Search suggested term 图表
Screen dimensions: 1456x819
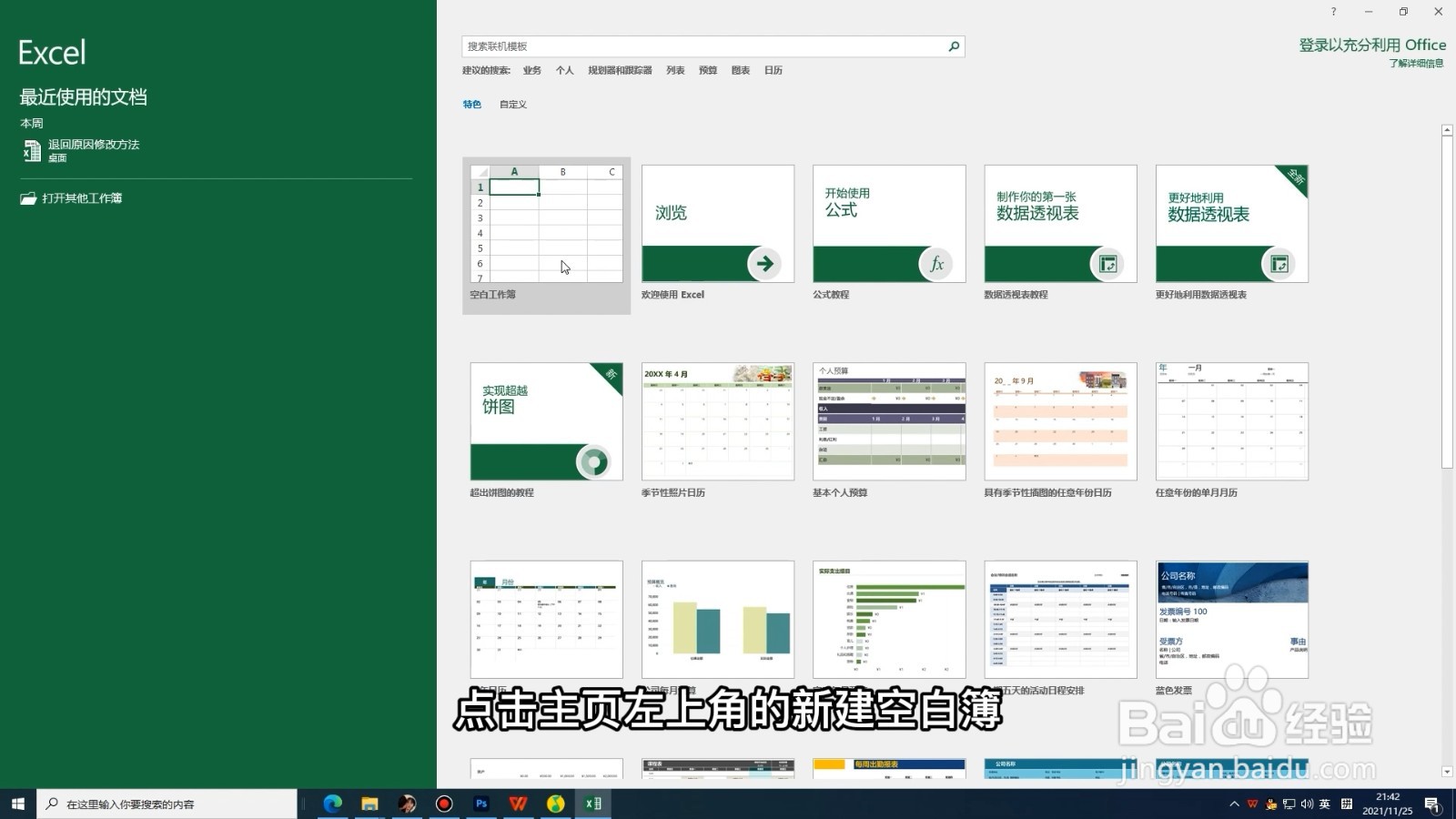741,70
